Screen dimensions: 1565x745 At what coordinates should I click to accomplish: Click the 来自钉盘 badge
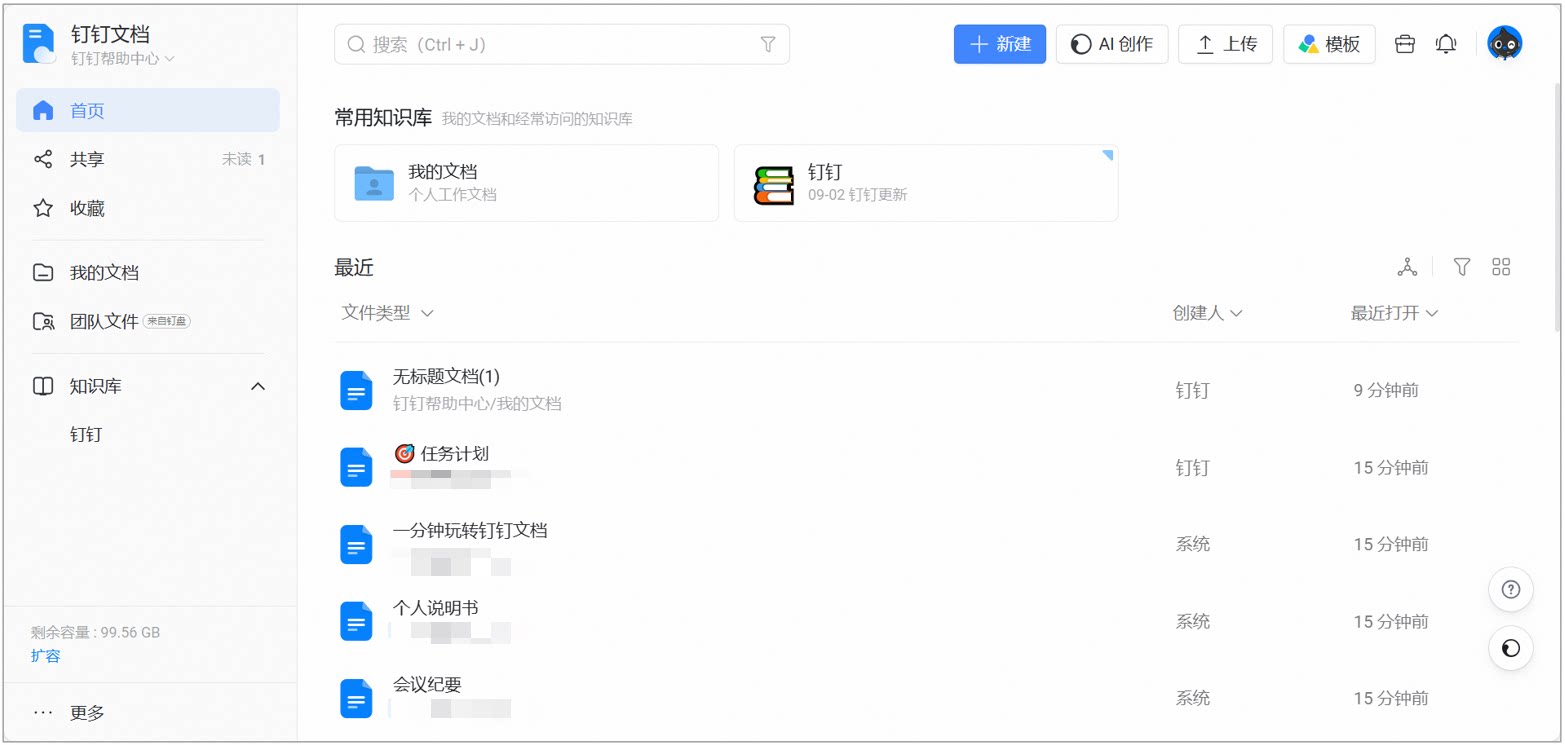[166, 322]
